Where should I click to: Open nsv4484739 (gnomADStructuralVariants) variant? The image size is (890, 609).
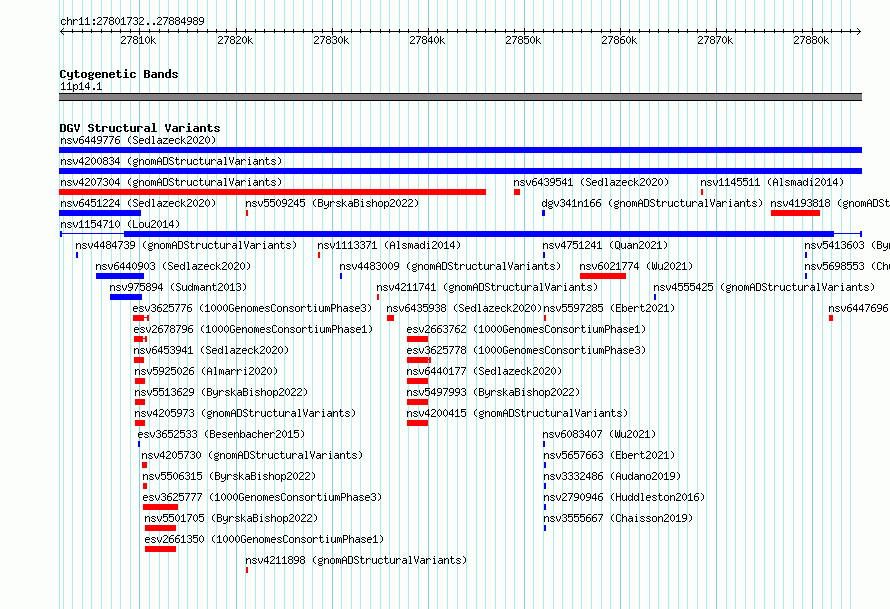(x=186, y=245)
